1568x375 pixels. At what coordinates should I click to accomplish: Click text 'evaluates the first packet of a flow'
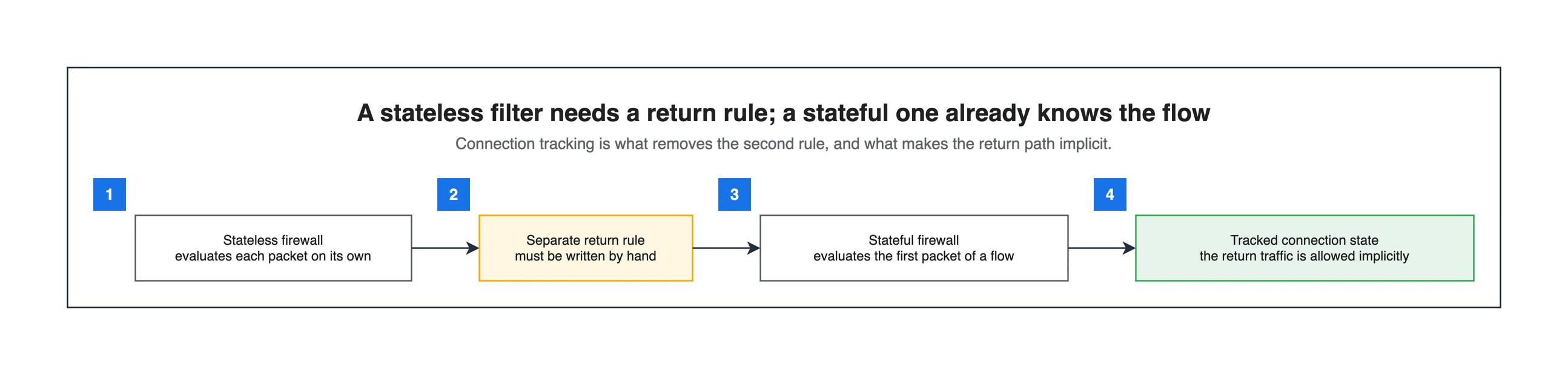(914, 256)
